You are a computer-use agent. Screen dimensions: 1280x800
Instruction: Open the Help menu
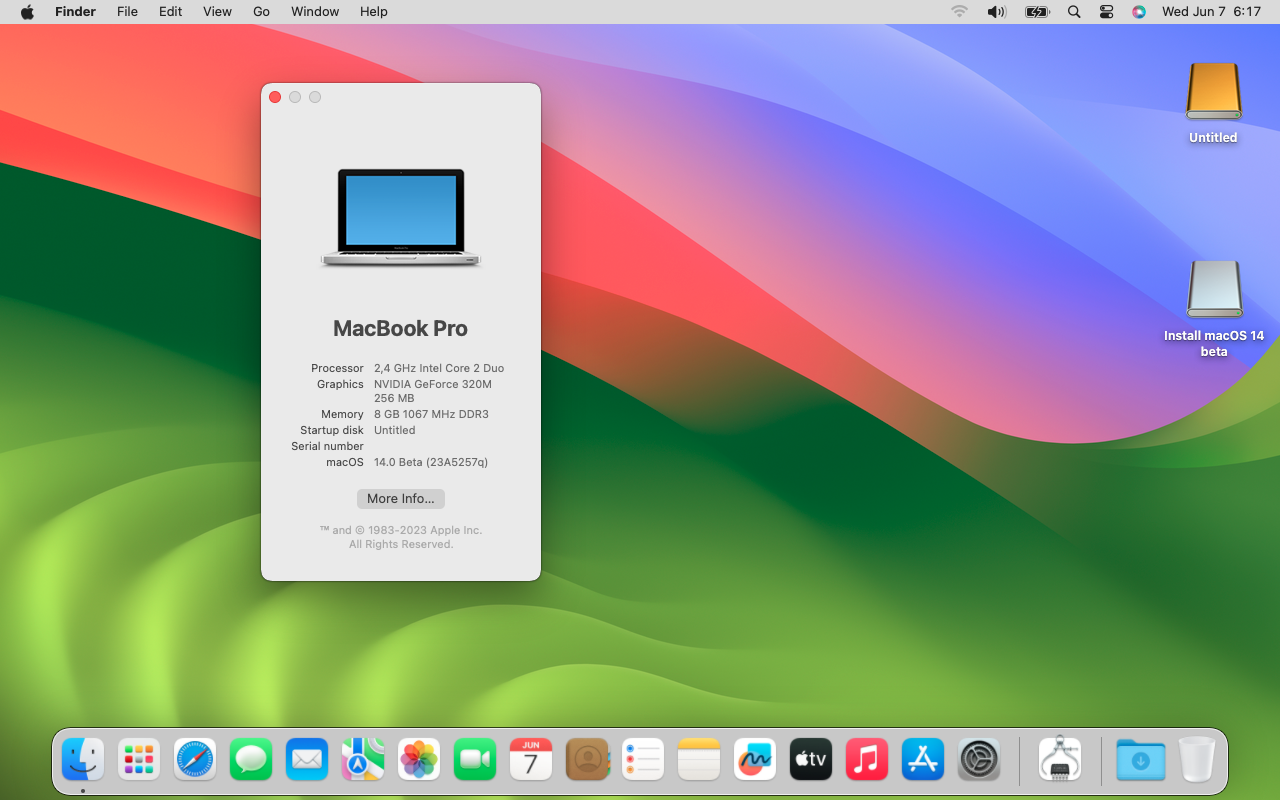coord(373,12)
